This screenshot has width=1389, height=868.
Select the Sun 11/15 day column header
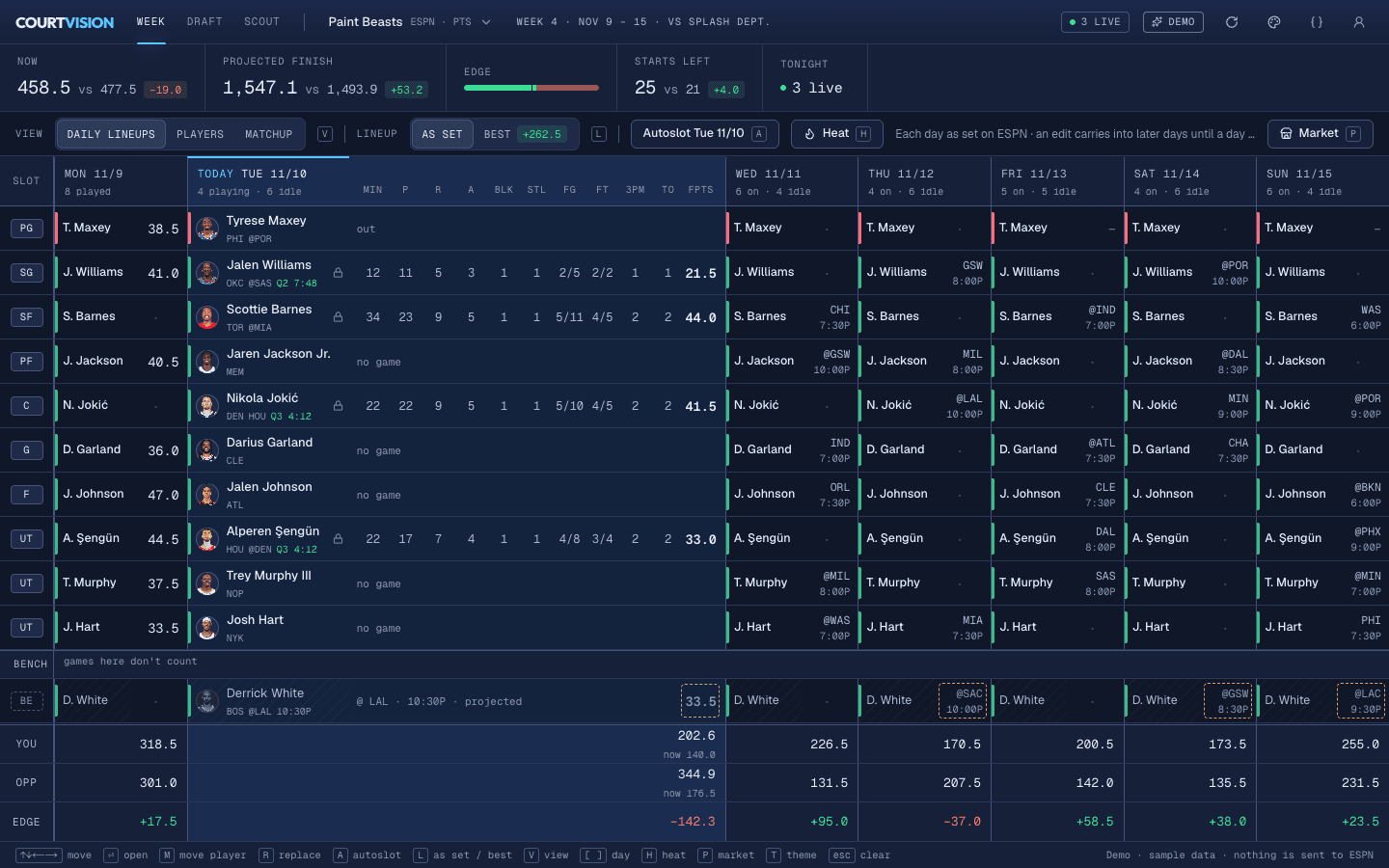point(1322,181)
